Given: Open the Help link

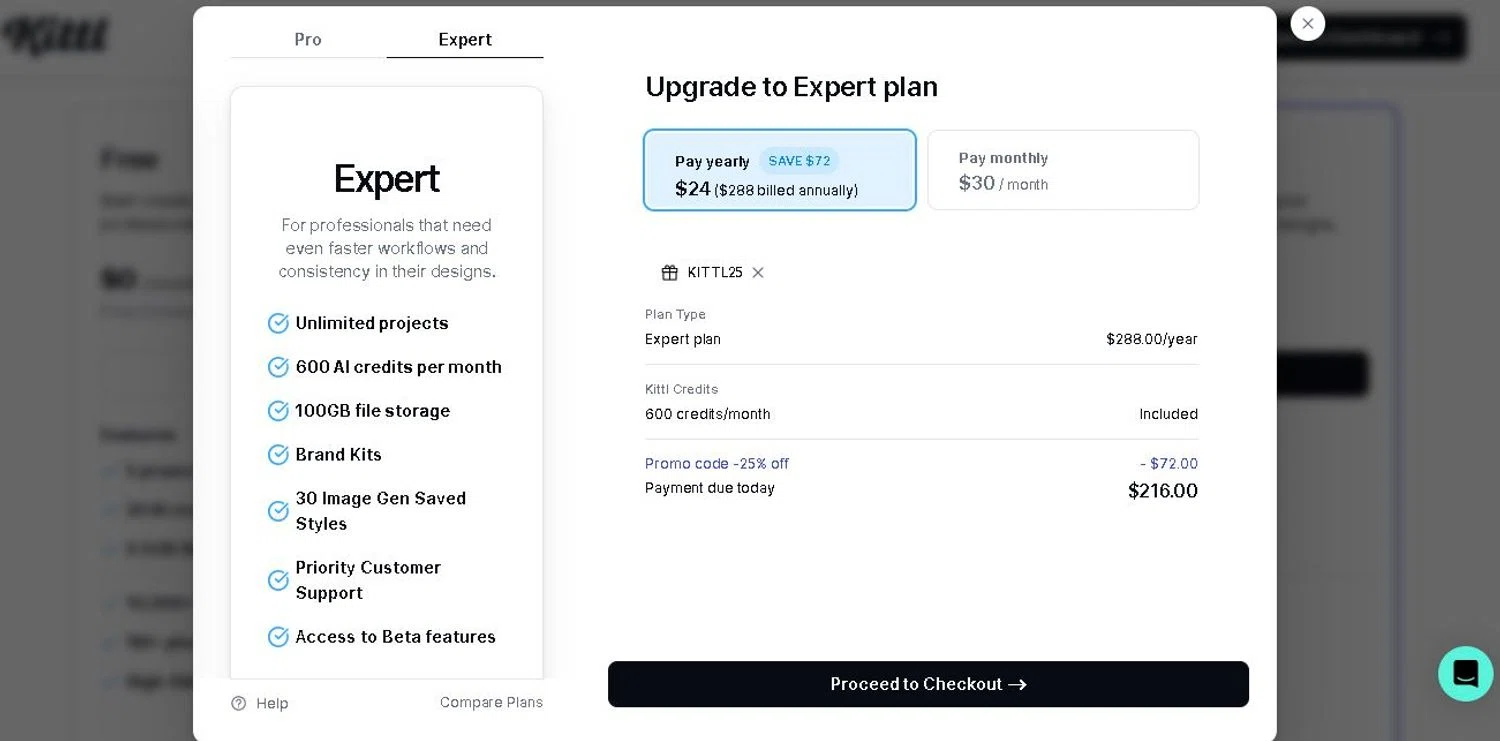Looking at the screenshot, I should point(271,704).
